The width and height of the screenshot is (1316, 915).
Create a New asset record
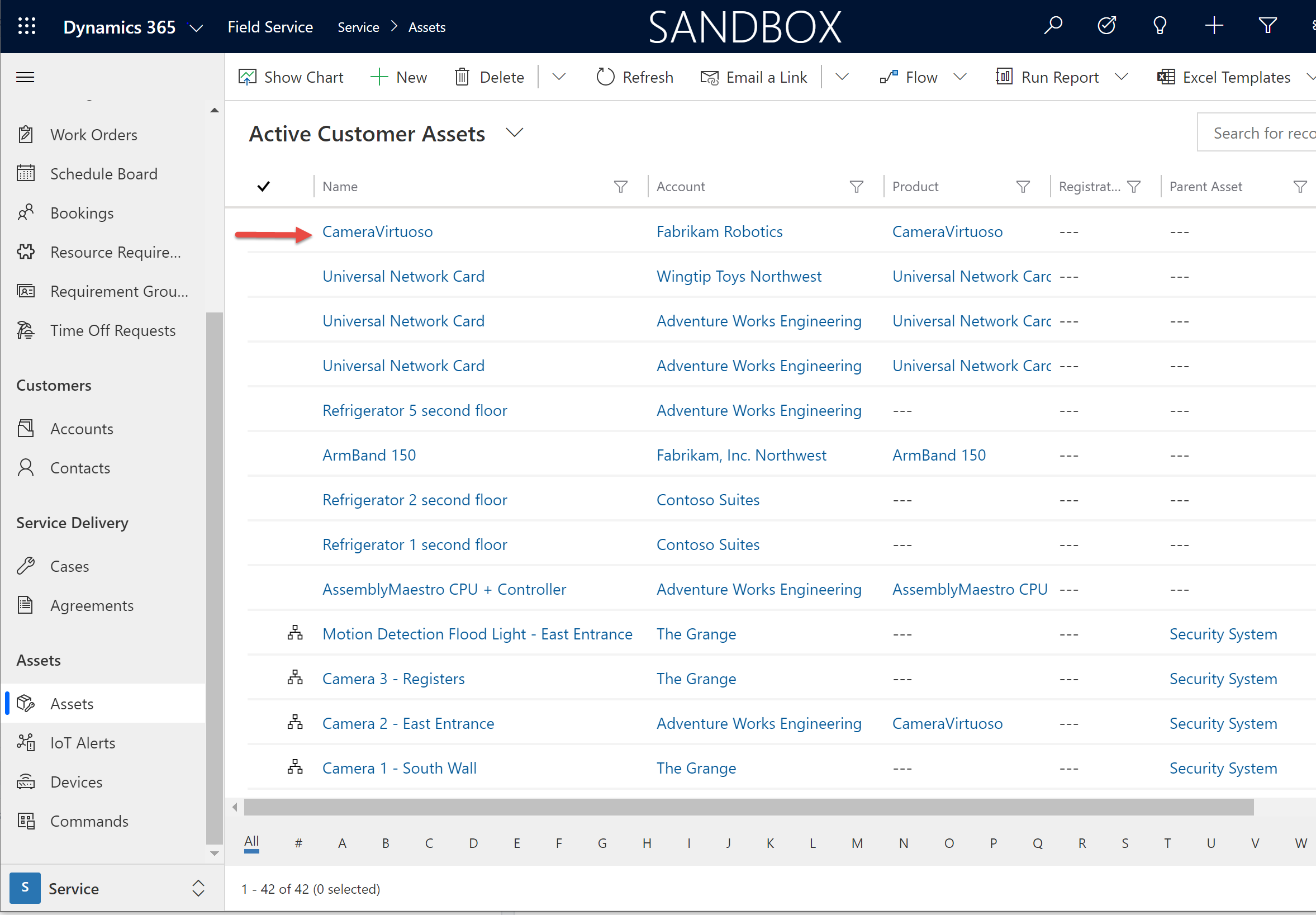399,77
